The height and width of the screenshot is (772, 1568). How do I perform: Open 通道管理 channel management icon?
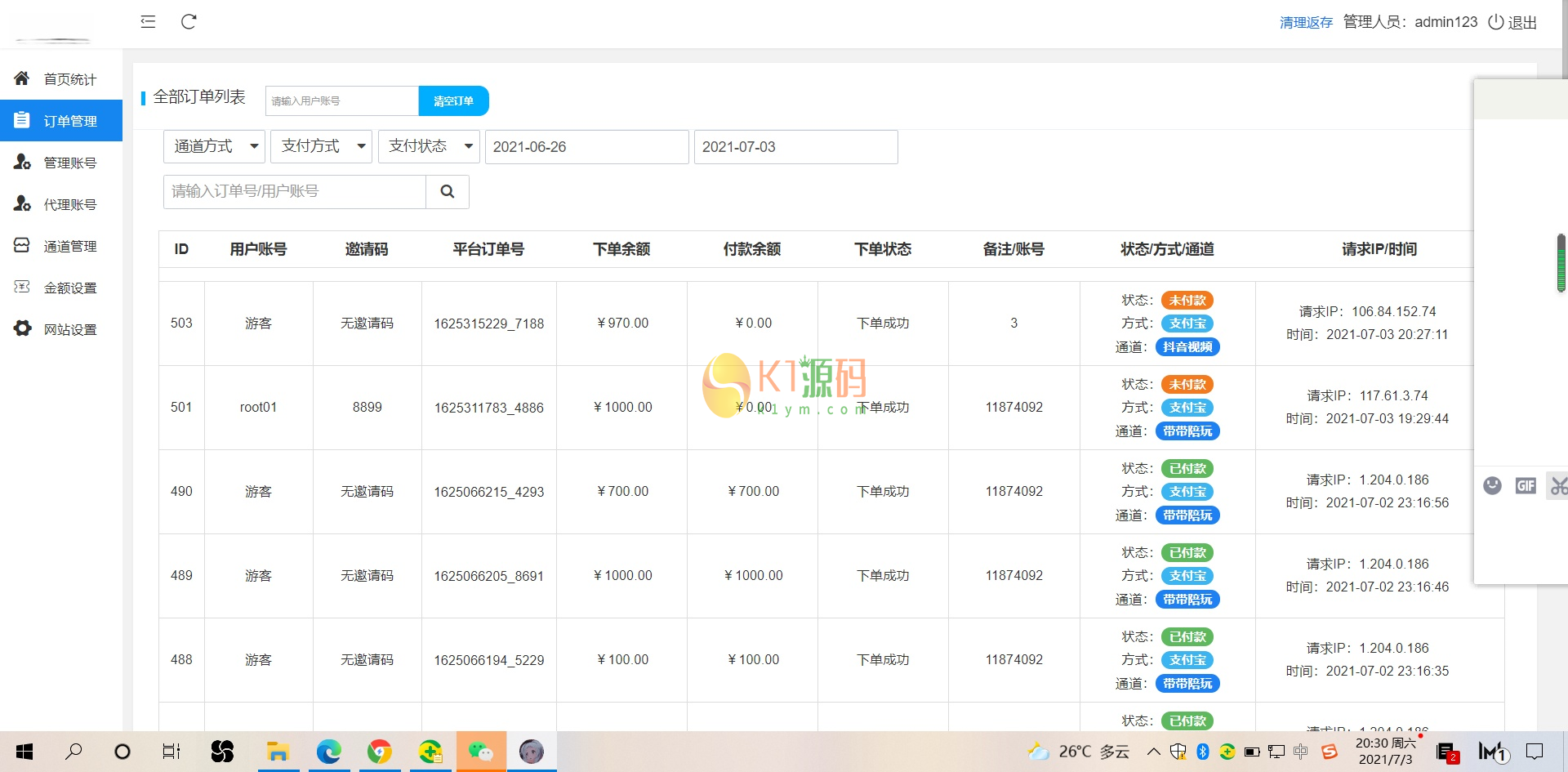tap(22, 245)
